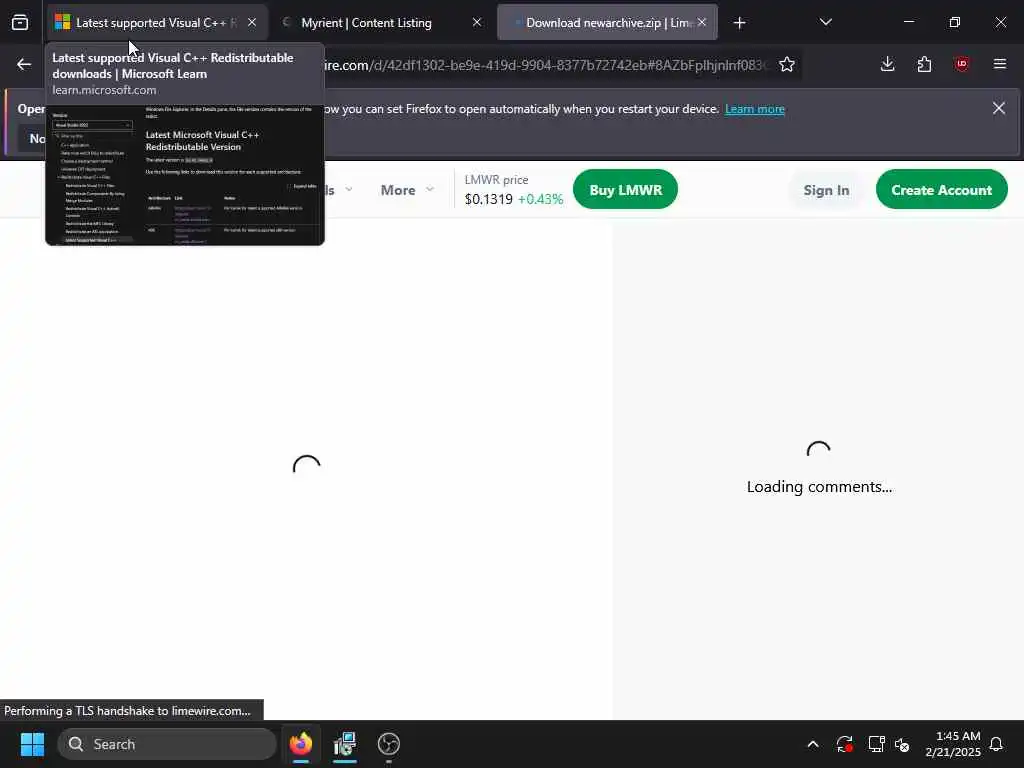The image size is (1024, 768).
Task: Show hidden system tray icons chevron
Action: [x=812, y=744]
